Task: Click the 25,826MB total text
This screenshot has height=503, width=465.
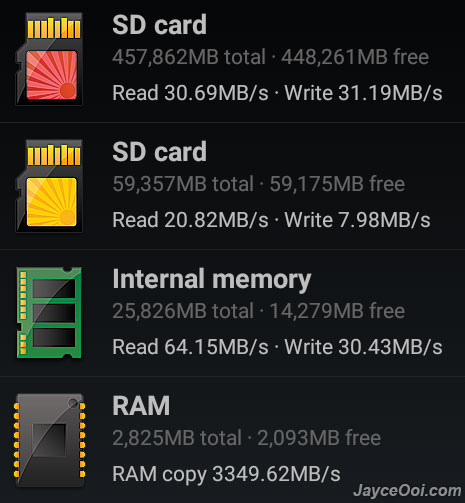Action: click(x=183, y=311)
